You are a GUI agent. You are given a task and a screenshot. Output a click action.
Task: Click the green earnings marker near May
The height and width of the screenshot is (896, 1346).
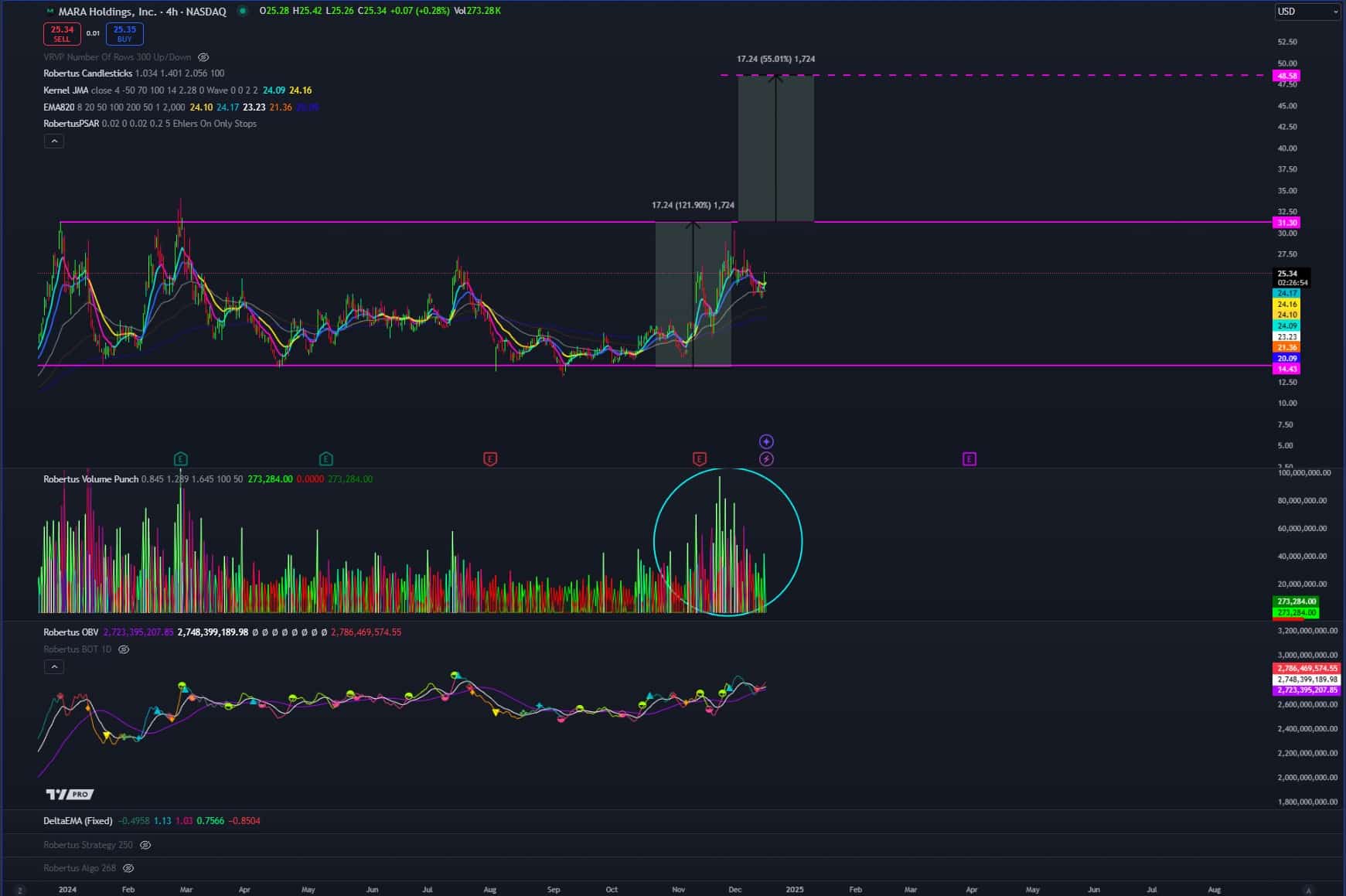coord(326,459)
